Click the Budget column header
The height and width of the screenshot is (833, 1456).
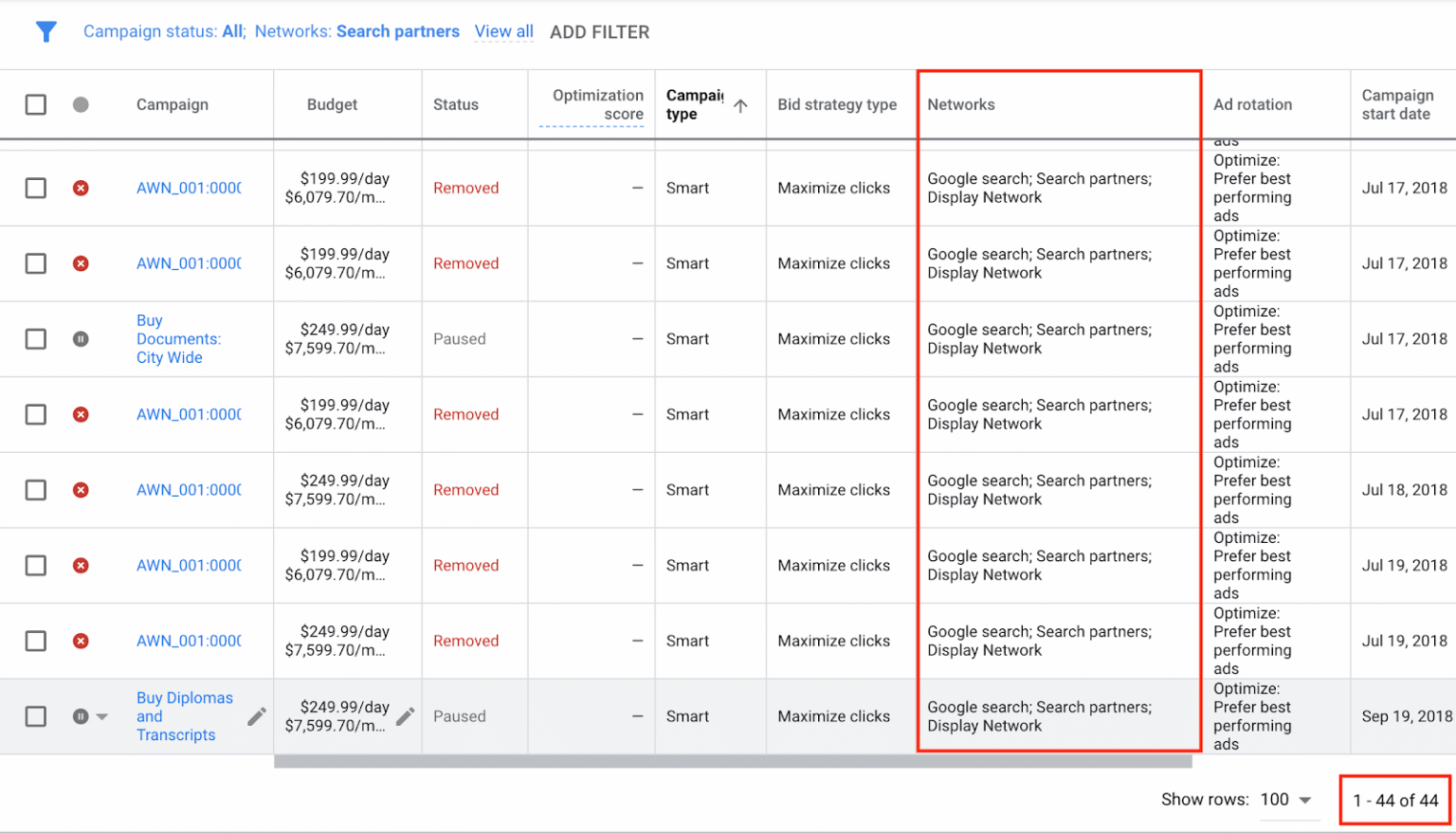click(x=332, y=104)
